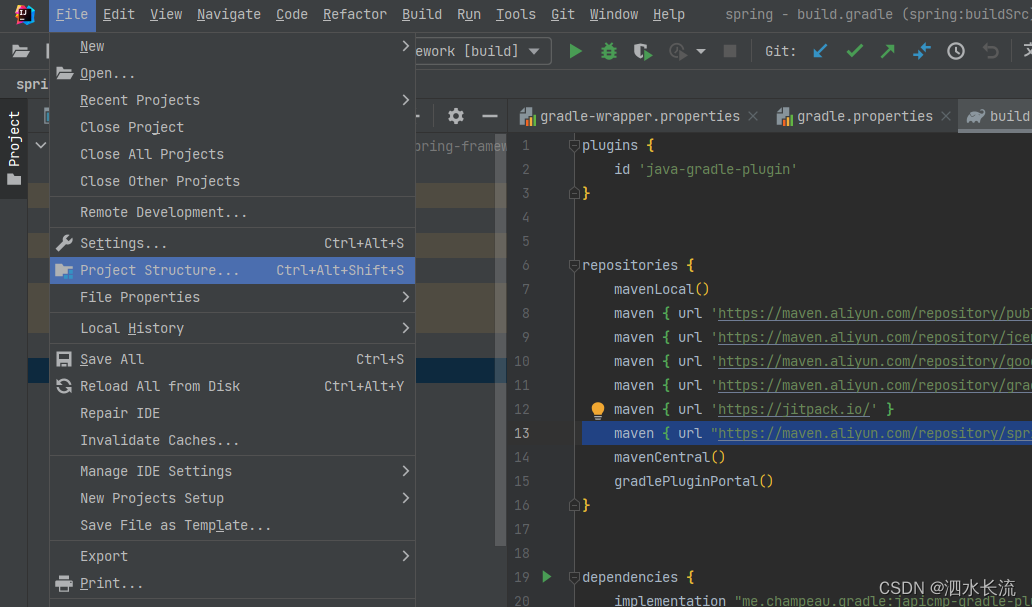
Task: Choose Repair IDE
Action: click(232, 413)
